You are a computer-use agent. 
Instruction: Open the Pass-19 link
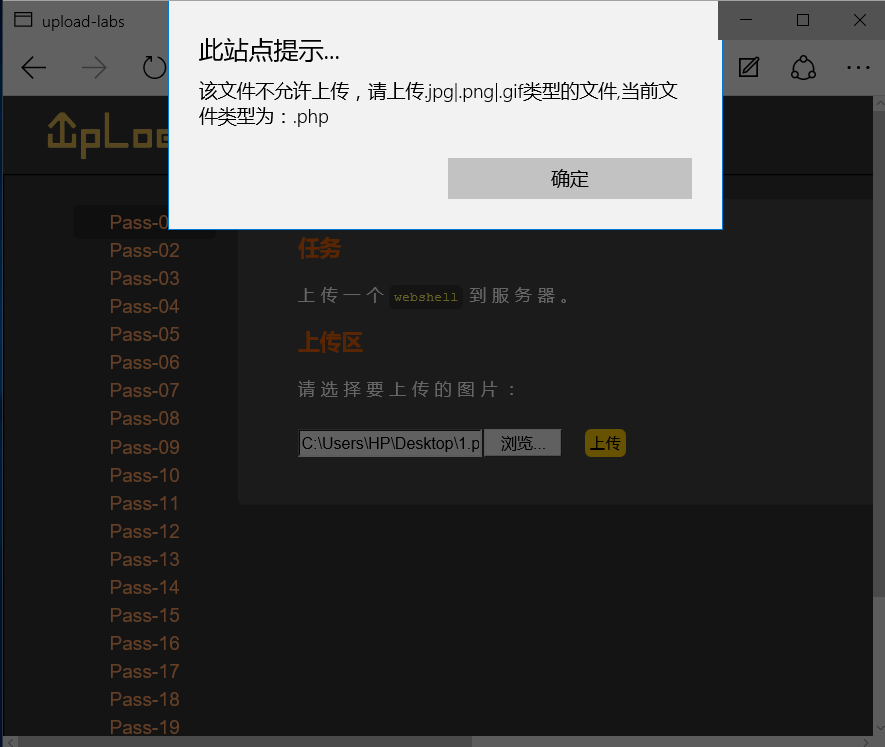tap(145, 727)
